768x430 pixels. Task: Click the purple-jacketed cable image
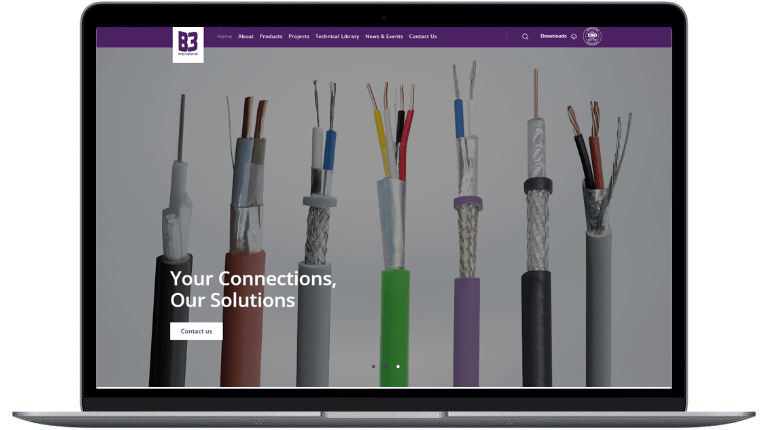coord(466,224)
